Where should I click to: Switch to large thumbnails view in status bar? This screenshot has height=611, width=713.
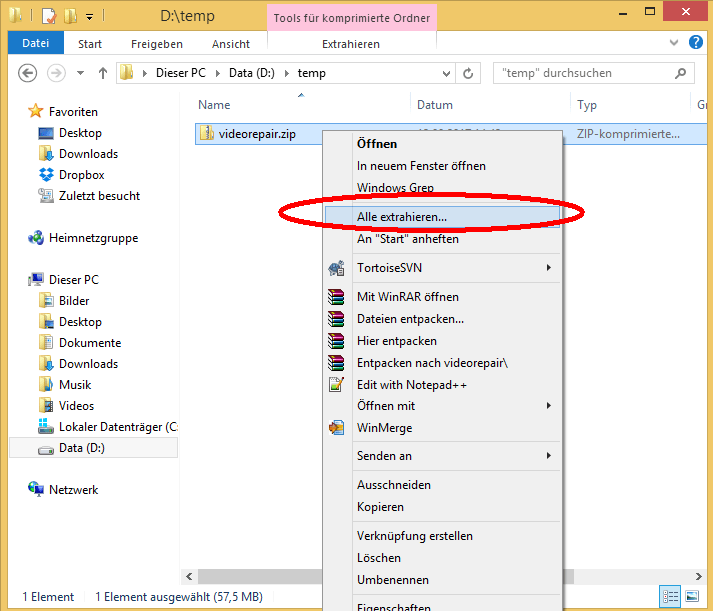pos(692,596)
